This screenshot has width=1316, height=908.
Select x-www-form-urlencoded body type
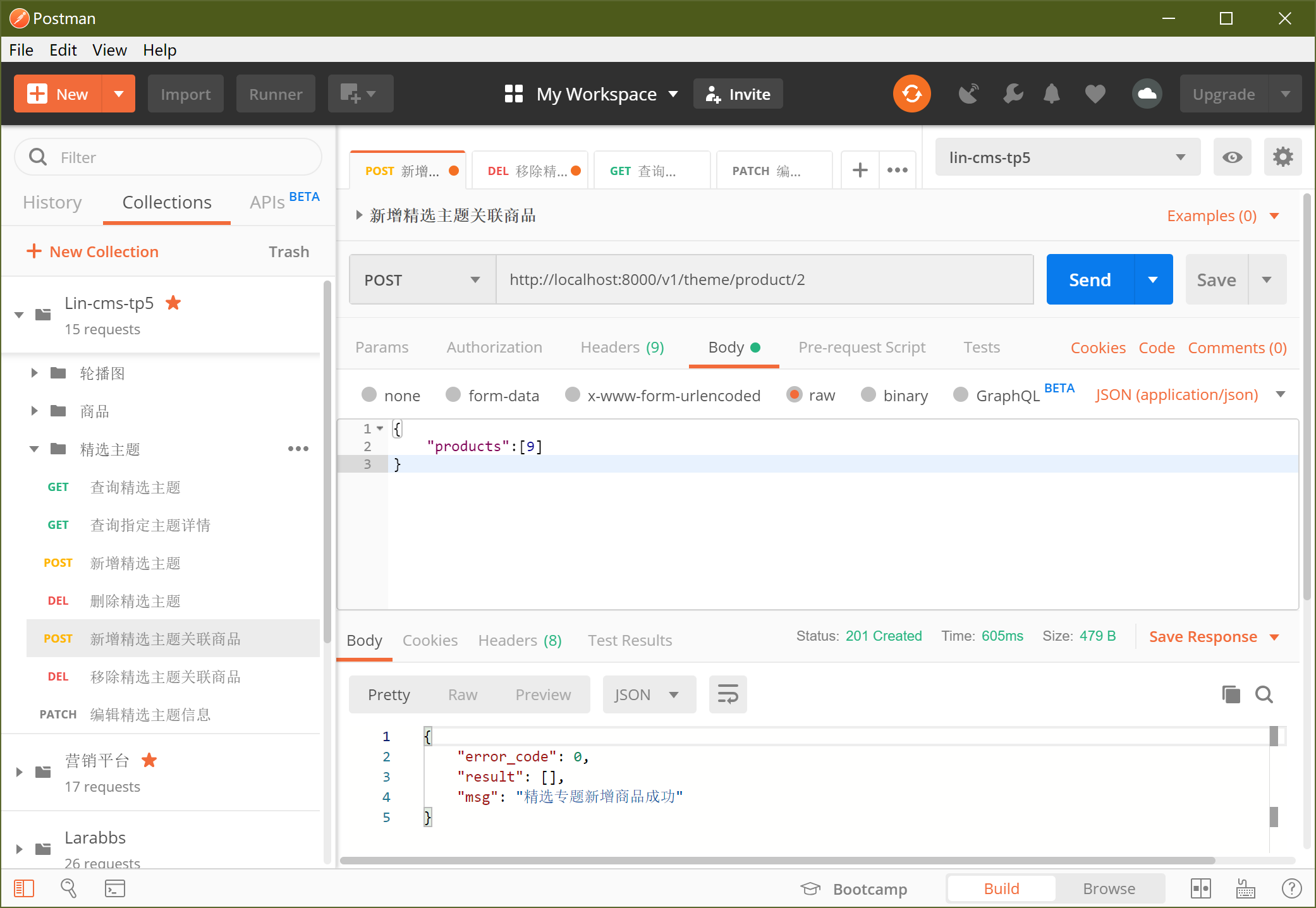tap(573, 394)
